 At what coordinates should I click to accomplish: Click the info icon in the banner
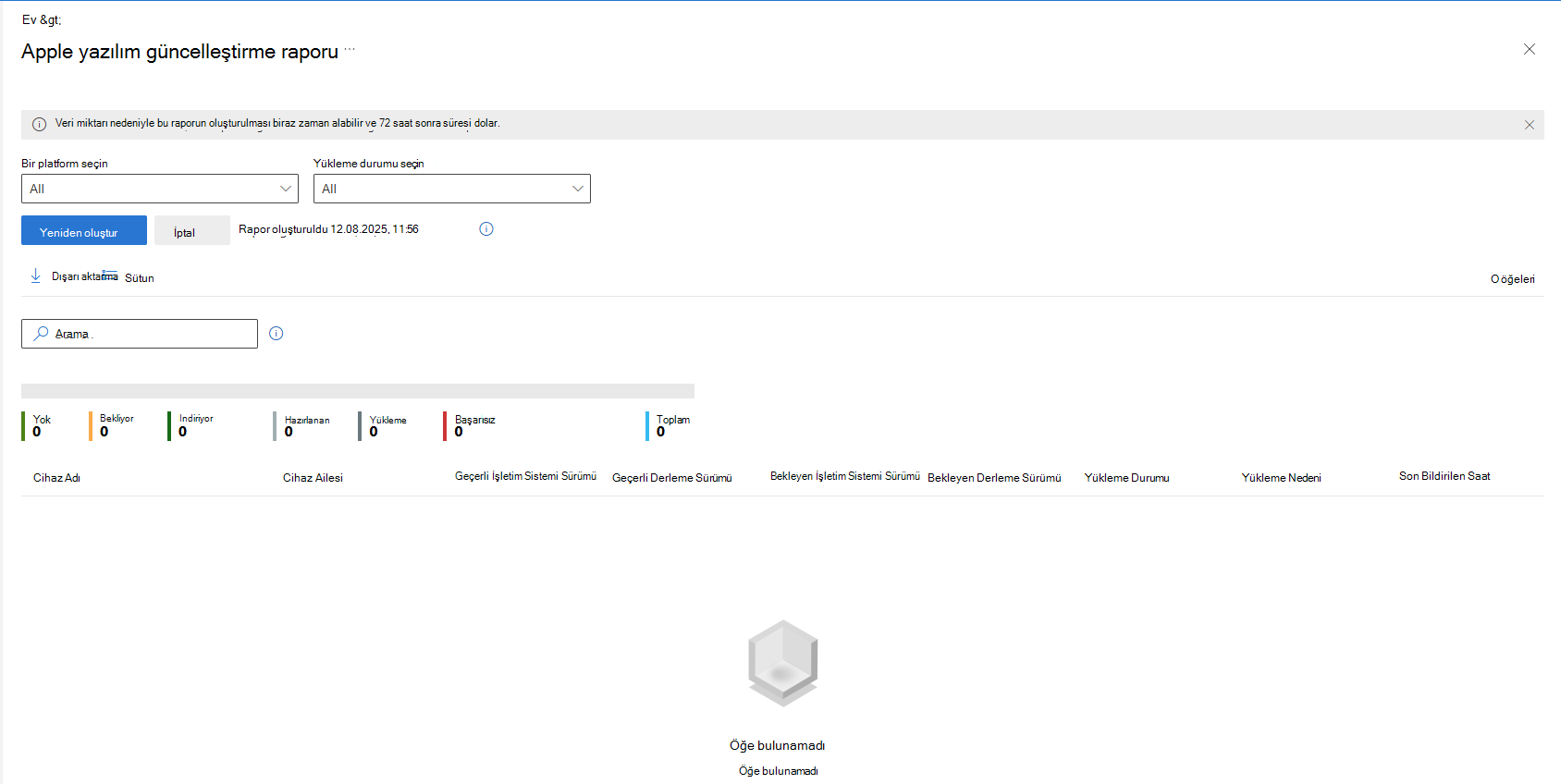point(40,124)
